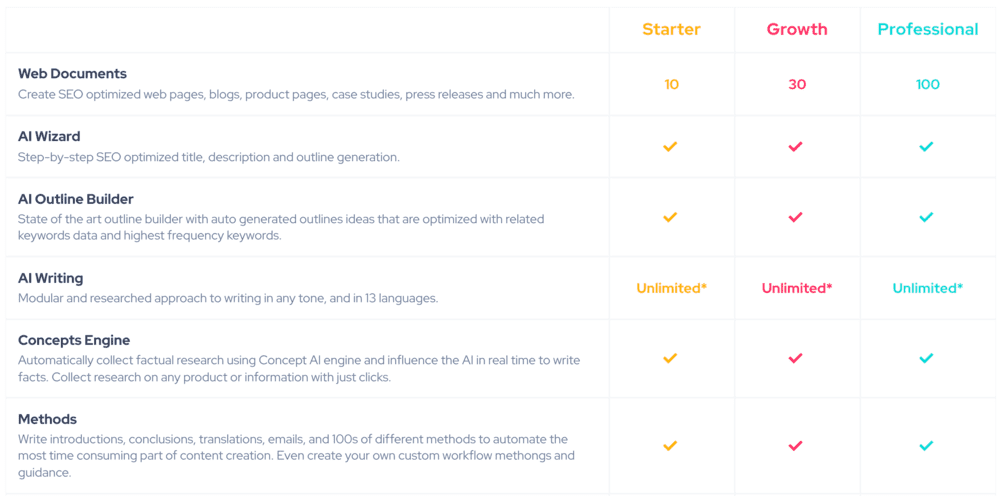Click Professional checkmark in Concepts Engine row

(x=927, y=358)
